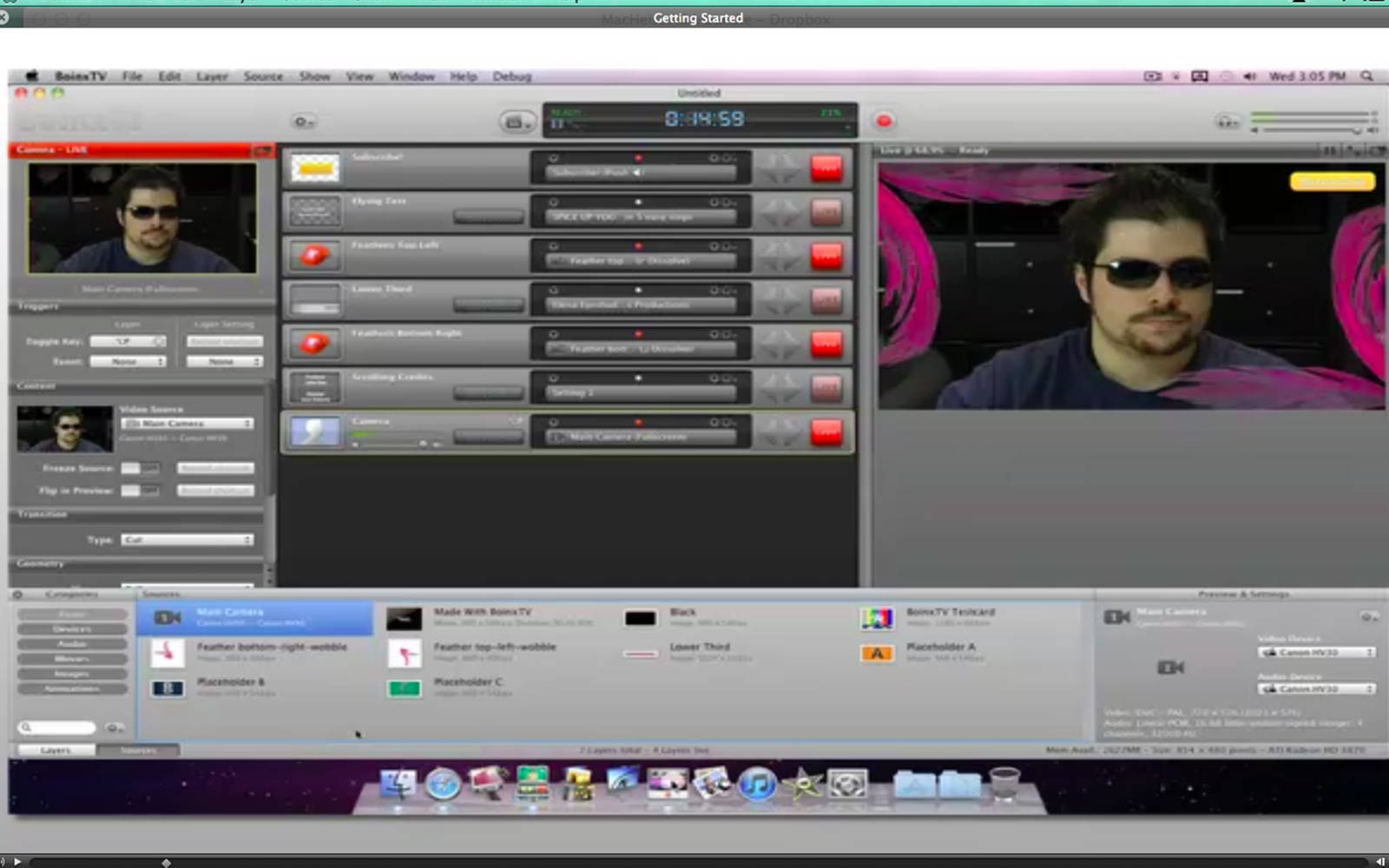Open Safari from the Dock
Viewport: 1389px width, 868px height.
pos(443,784)
